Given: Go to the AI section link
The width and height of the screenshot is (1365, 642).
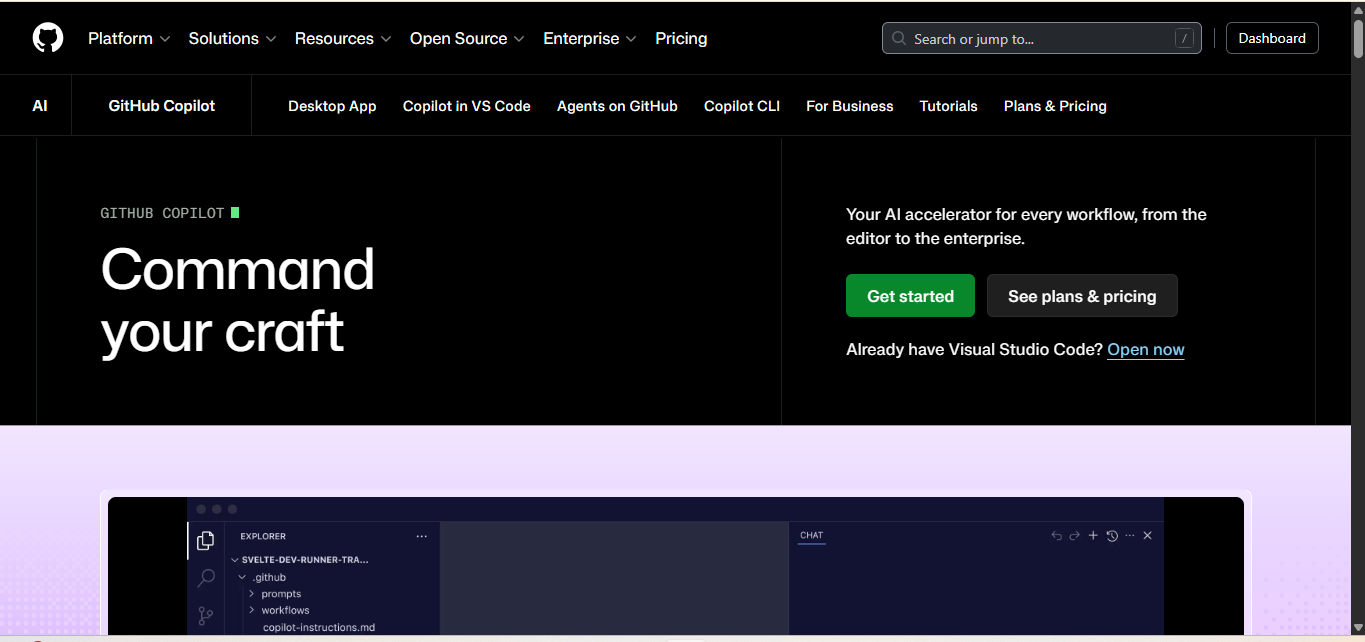Looking at the screenshot, I should (40, 105).
